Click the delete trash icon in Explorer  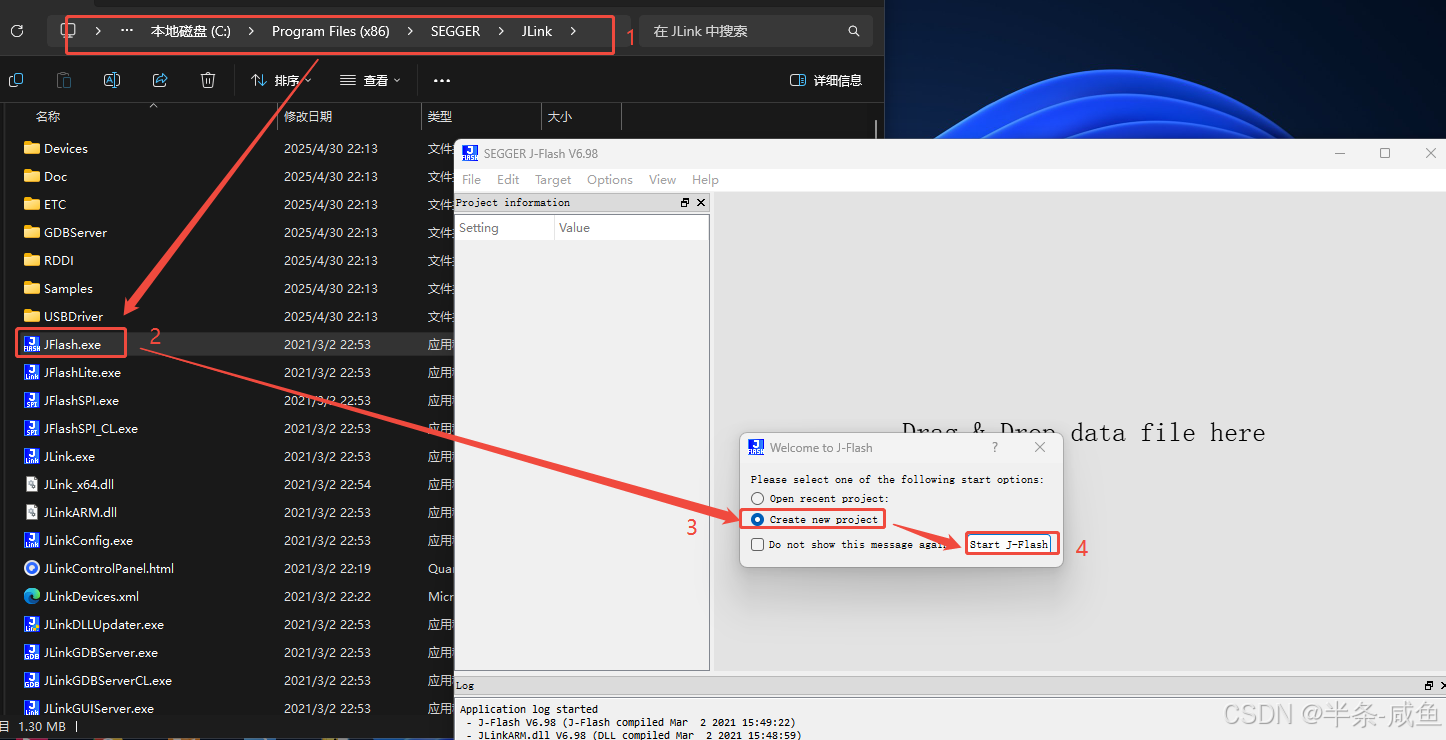pyautogui.click(x=208, y=80)
